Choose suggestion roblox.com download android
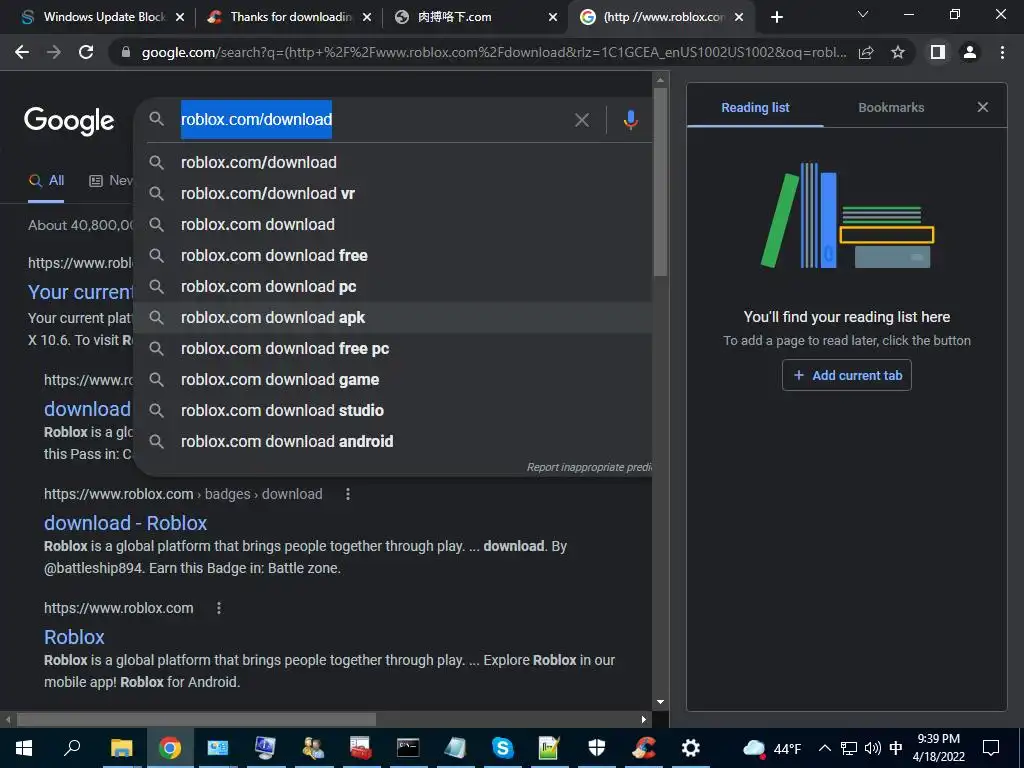Screen dimensions: 1024x768 click(392, 441)
